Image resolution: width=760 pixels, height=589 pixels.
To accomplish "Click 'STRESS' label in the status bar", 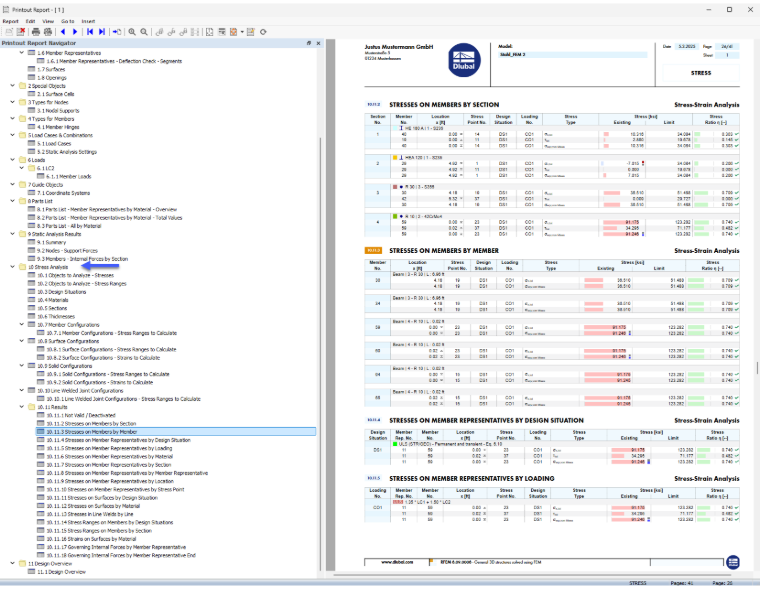I will click(638, 583).
